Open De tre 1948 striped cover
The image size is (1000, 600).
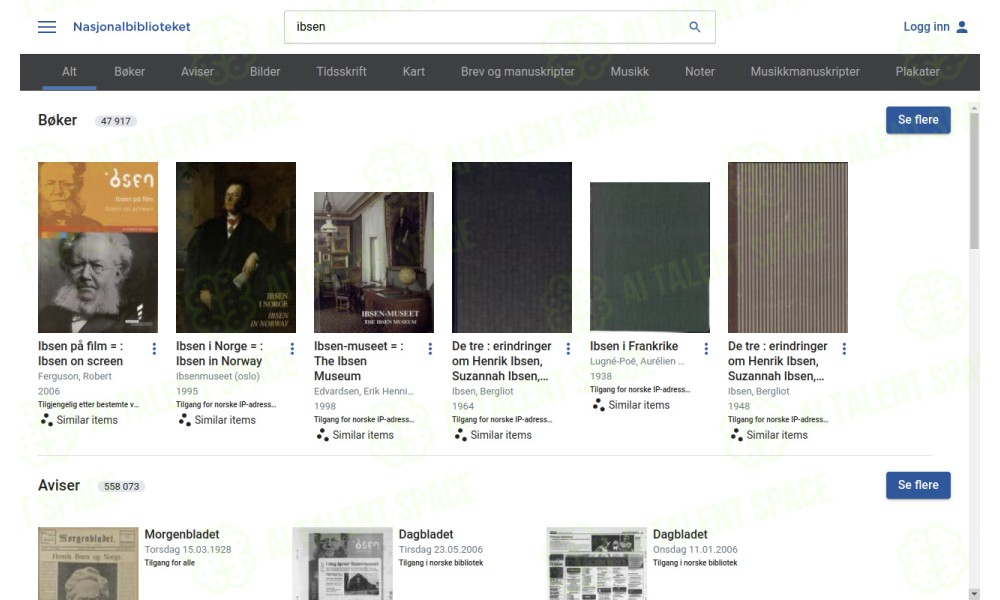tap(788, 247)
